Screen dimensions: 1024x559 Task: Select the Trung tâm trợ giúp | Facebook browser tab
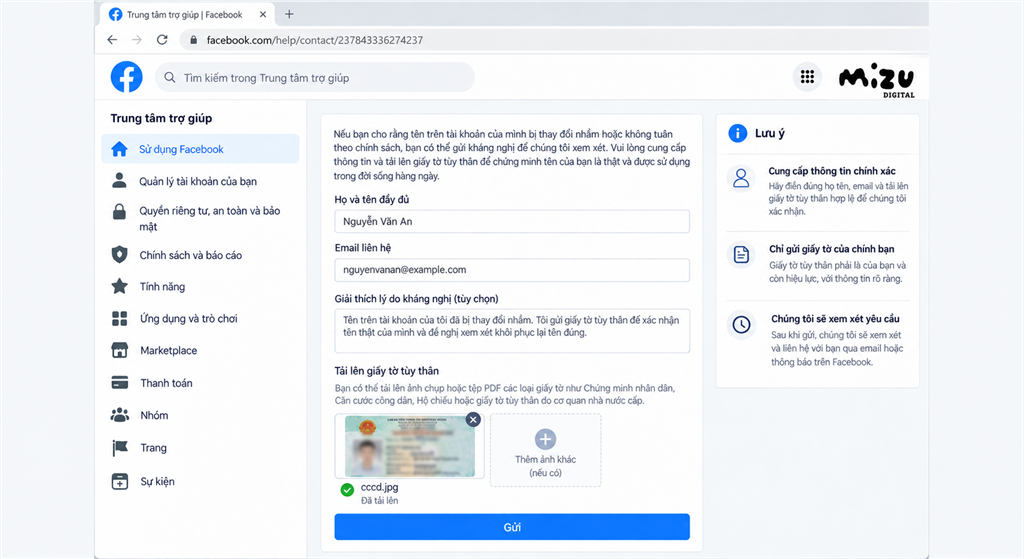pos(188,14)
